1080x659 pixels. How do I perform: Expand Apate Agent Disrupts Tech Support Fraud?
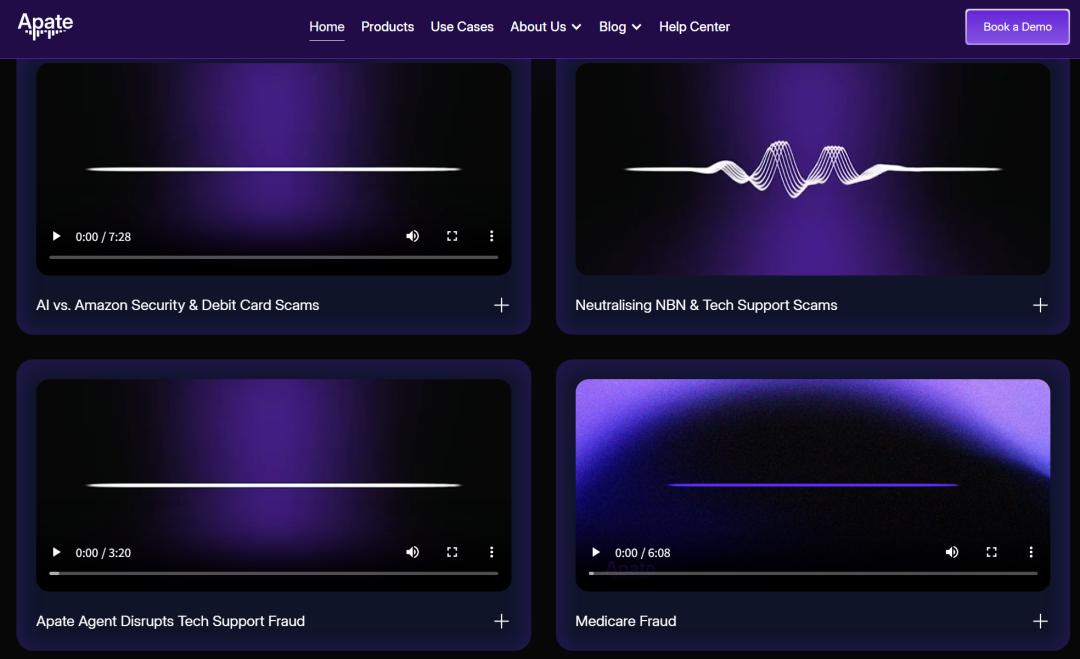(x=501, y=621)
